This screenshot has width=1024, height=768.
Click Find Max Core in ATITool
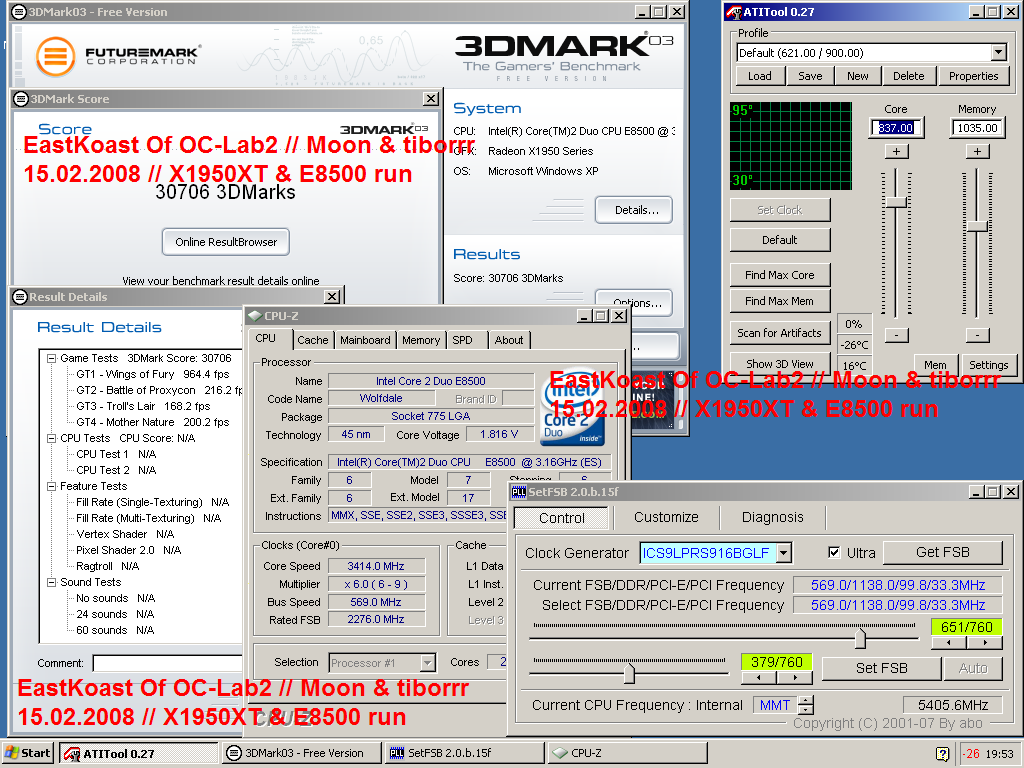pyautogui.click(x=780, y=275)
